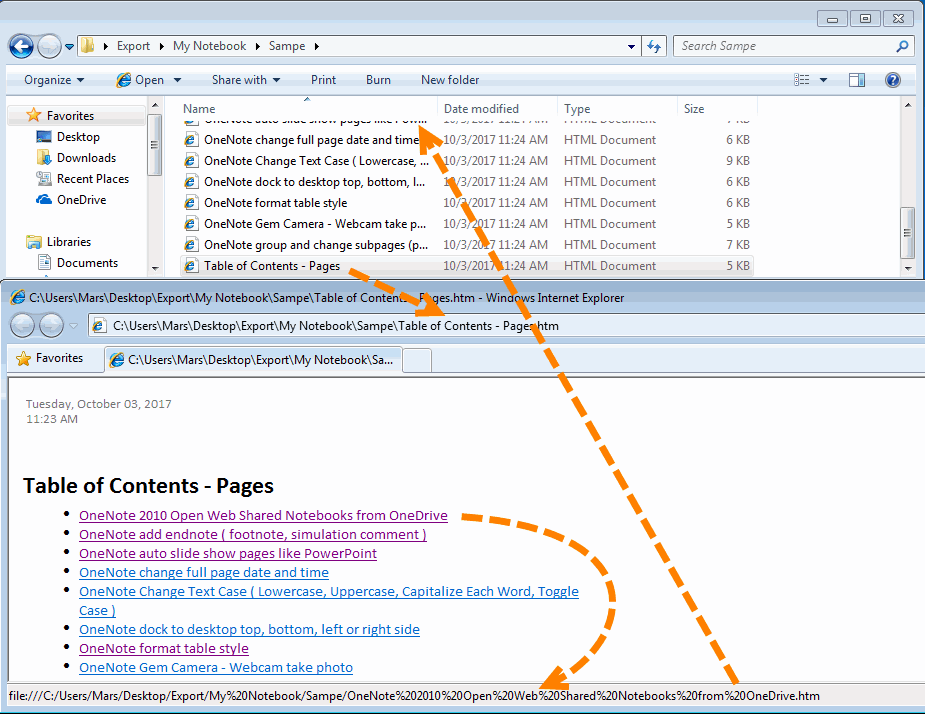Click the Change your view icon
Viewport: 925px width, 714px height.
point(801,80)
